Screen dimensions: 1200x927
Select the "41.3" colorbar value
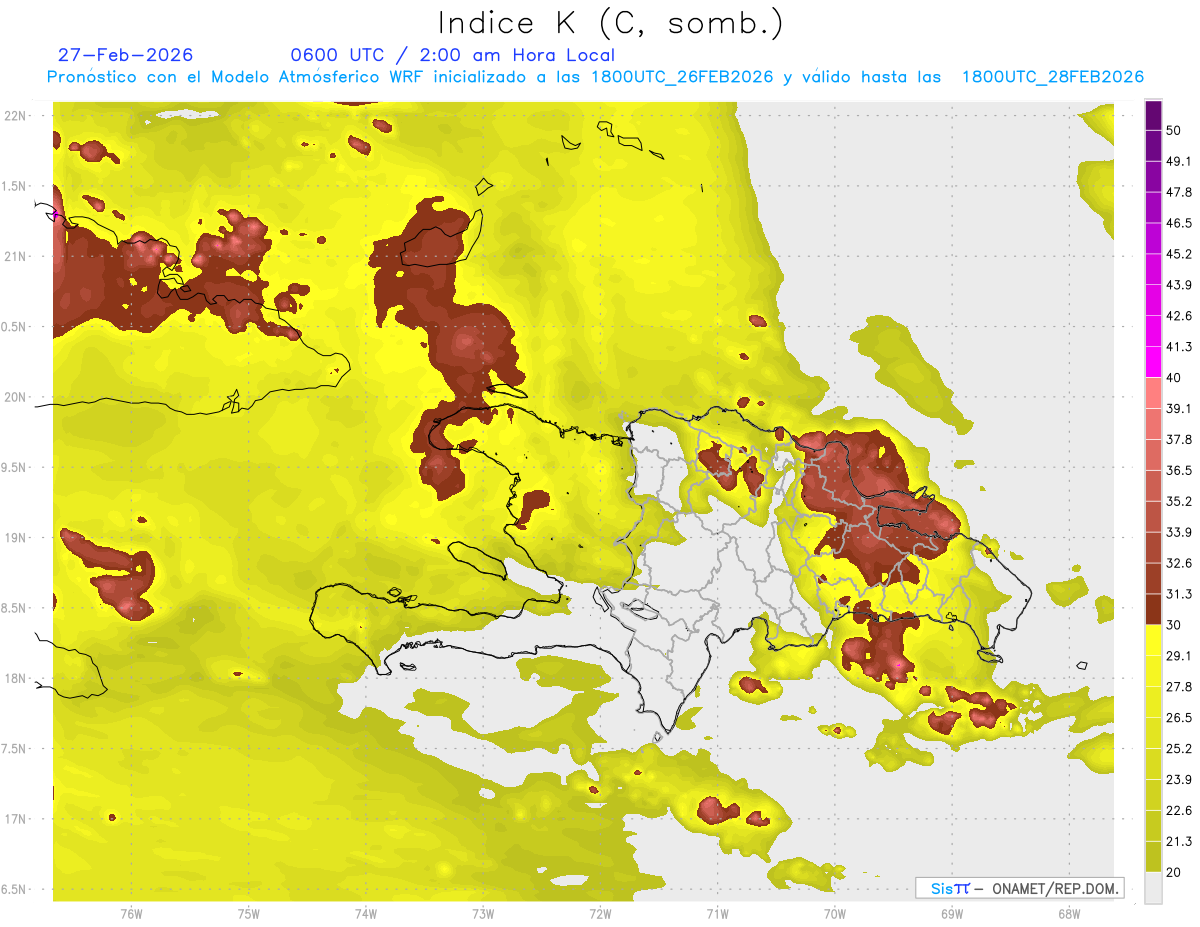1179,347
